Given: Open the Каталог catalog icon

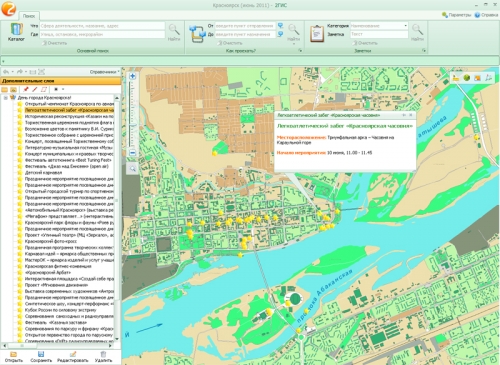Looking at the screenshot, I should pyautogui.click(x=16, y=32).
